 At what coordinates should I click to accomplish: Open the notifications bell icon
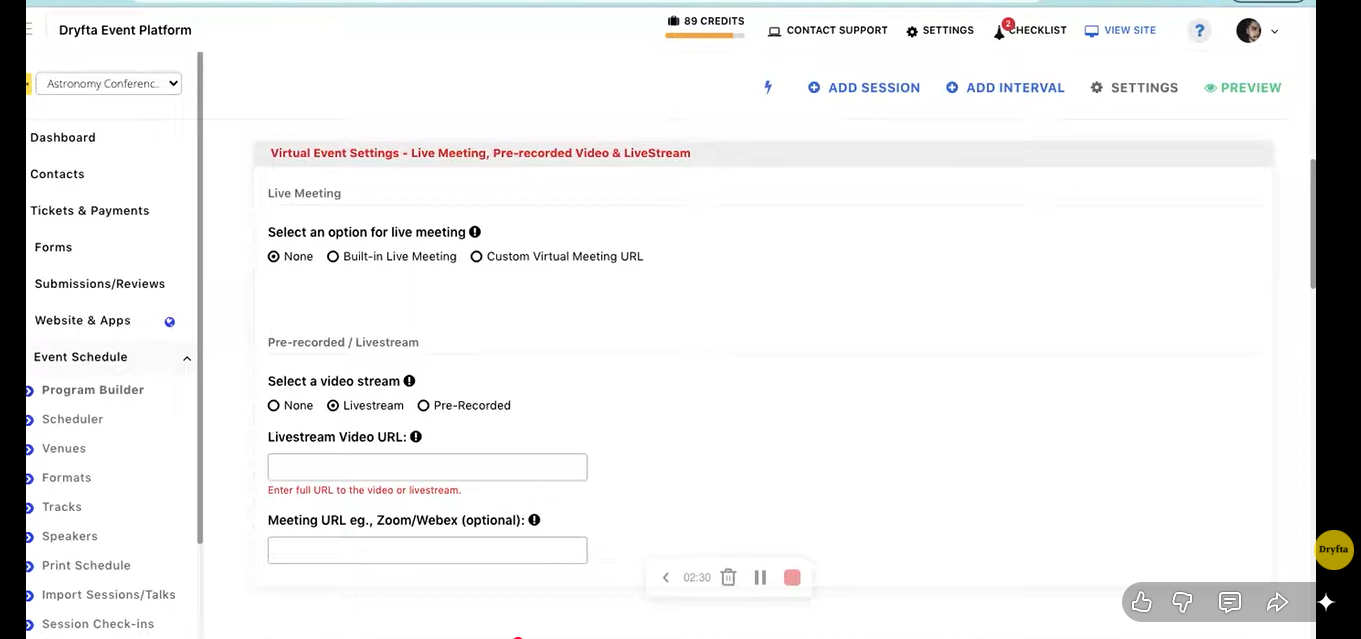point(999,31)
